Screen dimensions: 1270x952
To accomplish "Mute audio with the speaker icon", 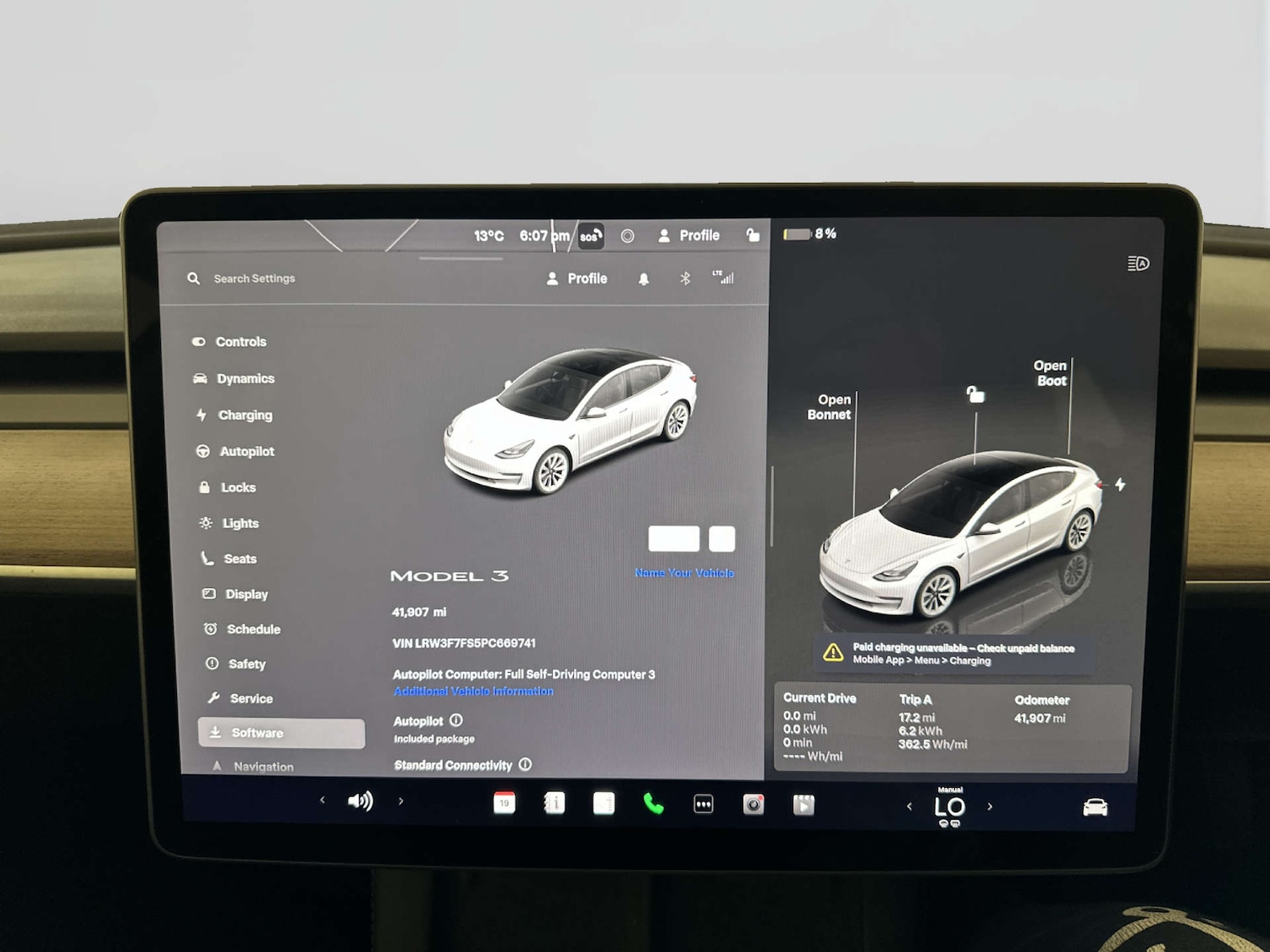I will pos(361,801).
